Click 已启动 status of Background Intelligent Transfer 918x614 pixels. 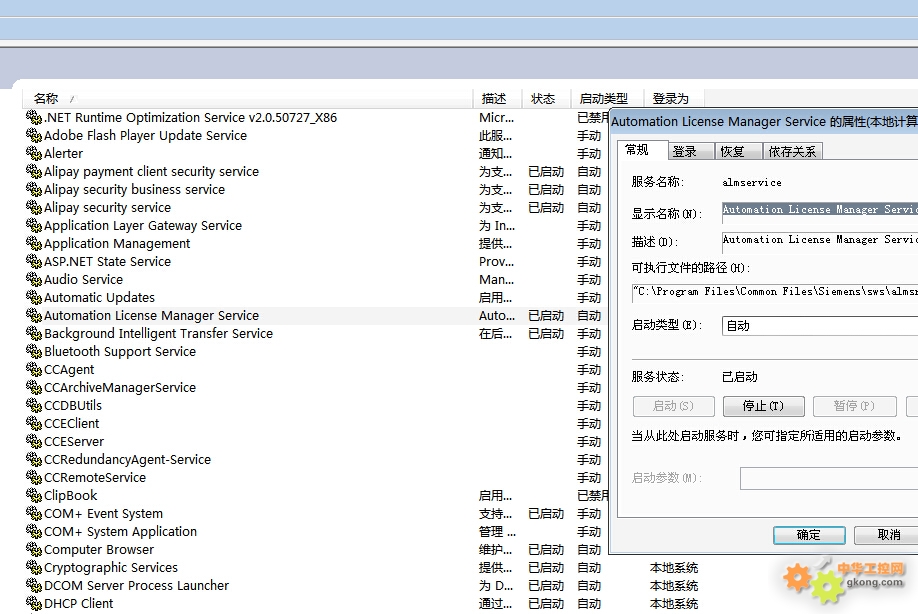(x=546, y=334)
